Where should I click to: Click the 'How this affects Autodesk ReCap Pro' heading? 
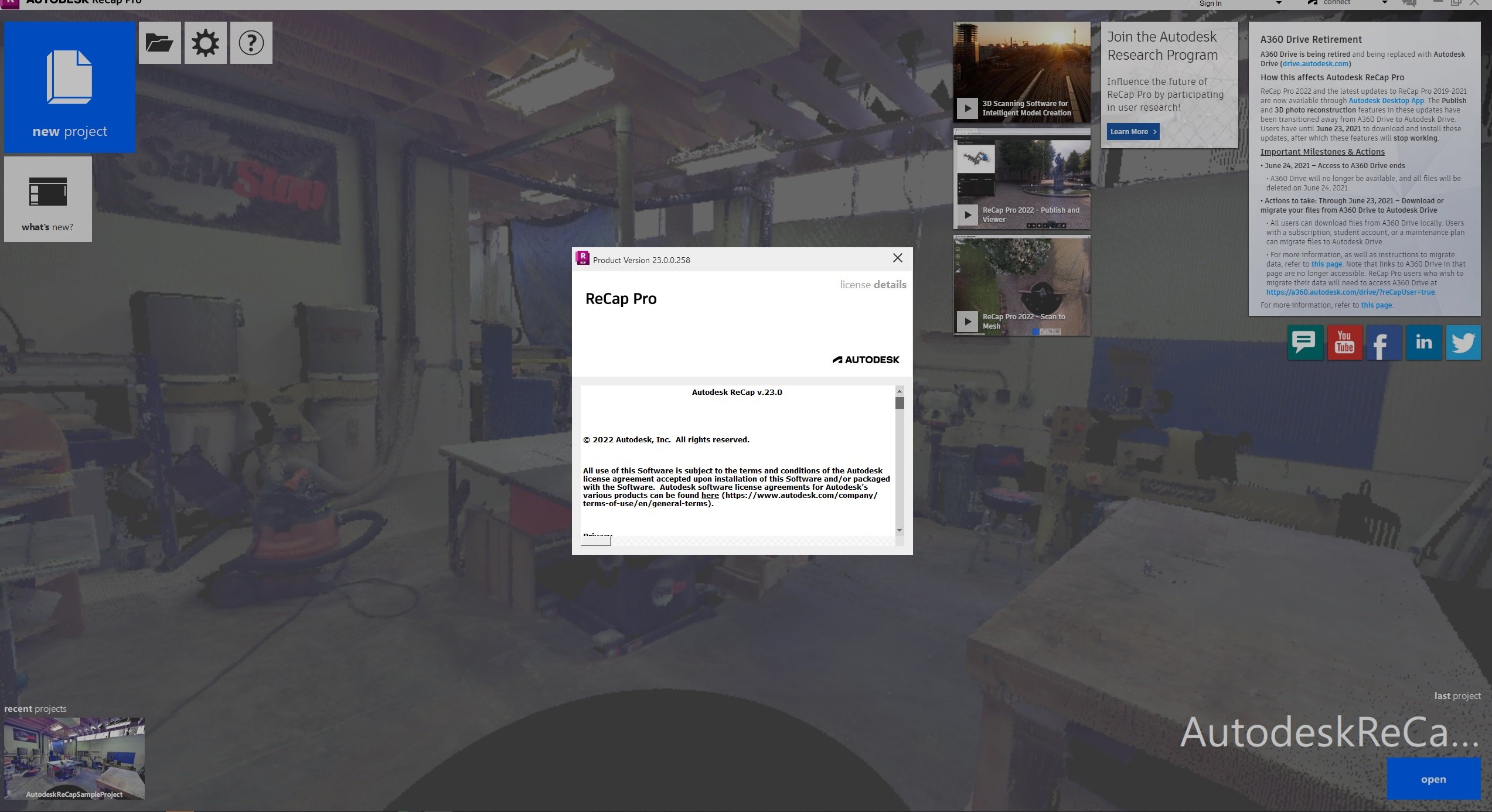click(x=1332, y=77)
